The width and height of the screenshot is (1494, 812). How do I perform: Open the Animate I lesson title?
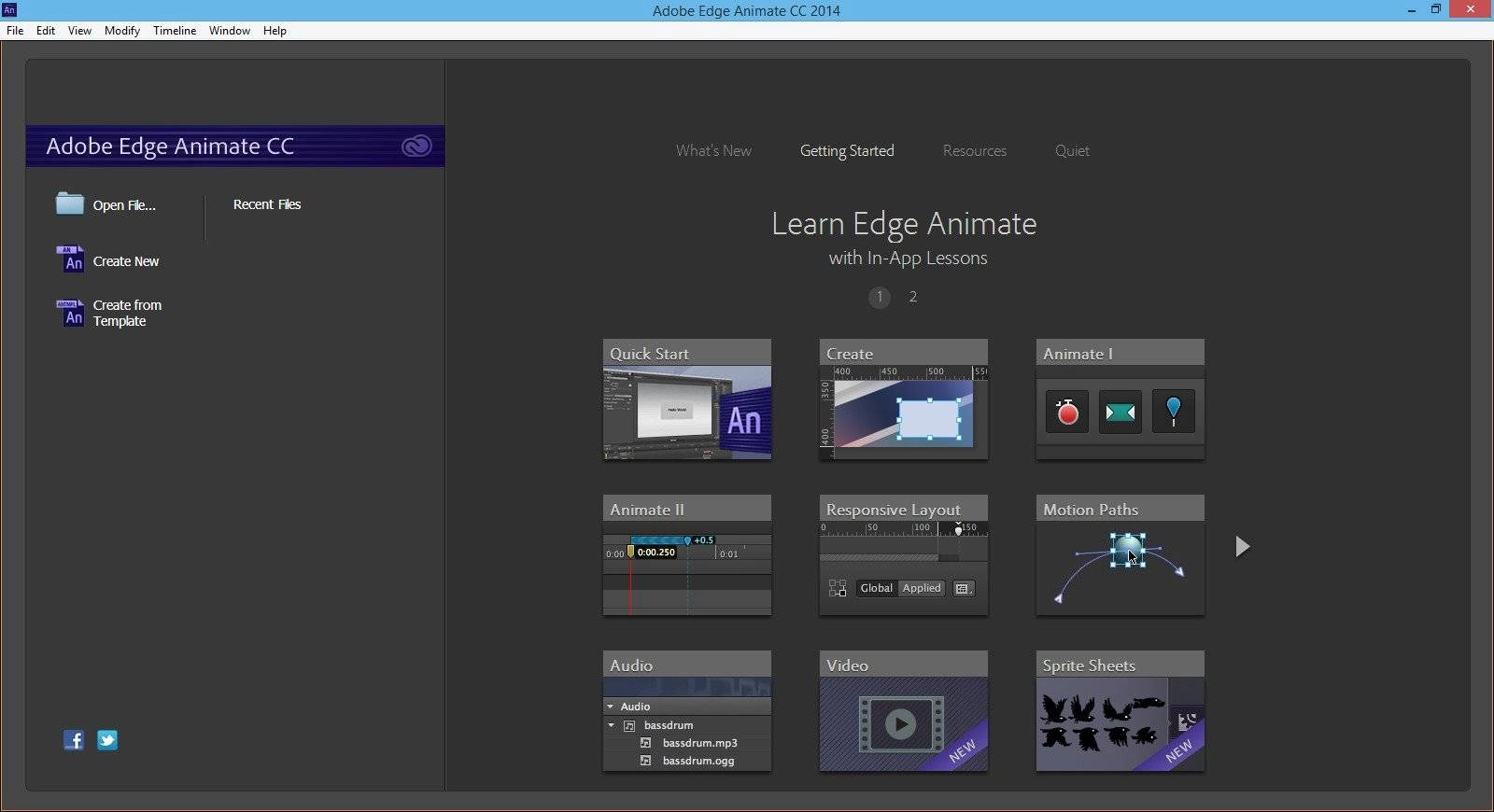(1078, 354)
